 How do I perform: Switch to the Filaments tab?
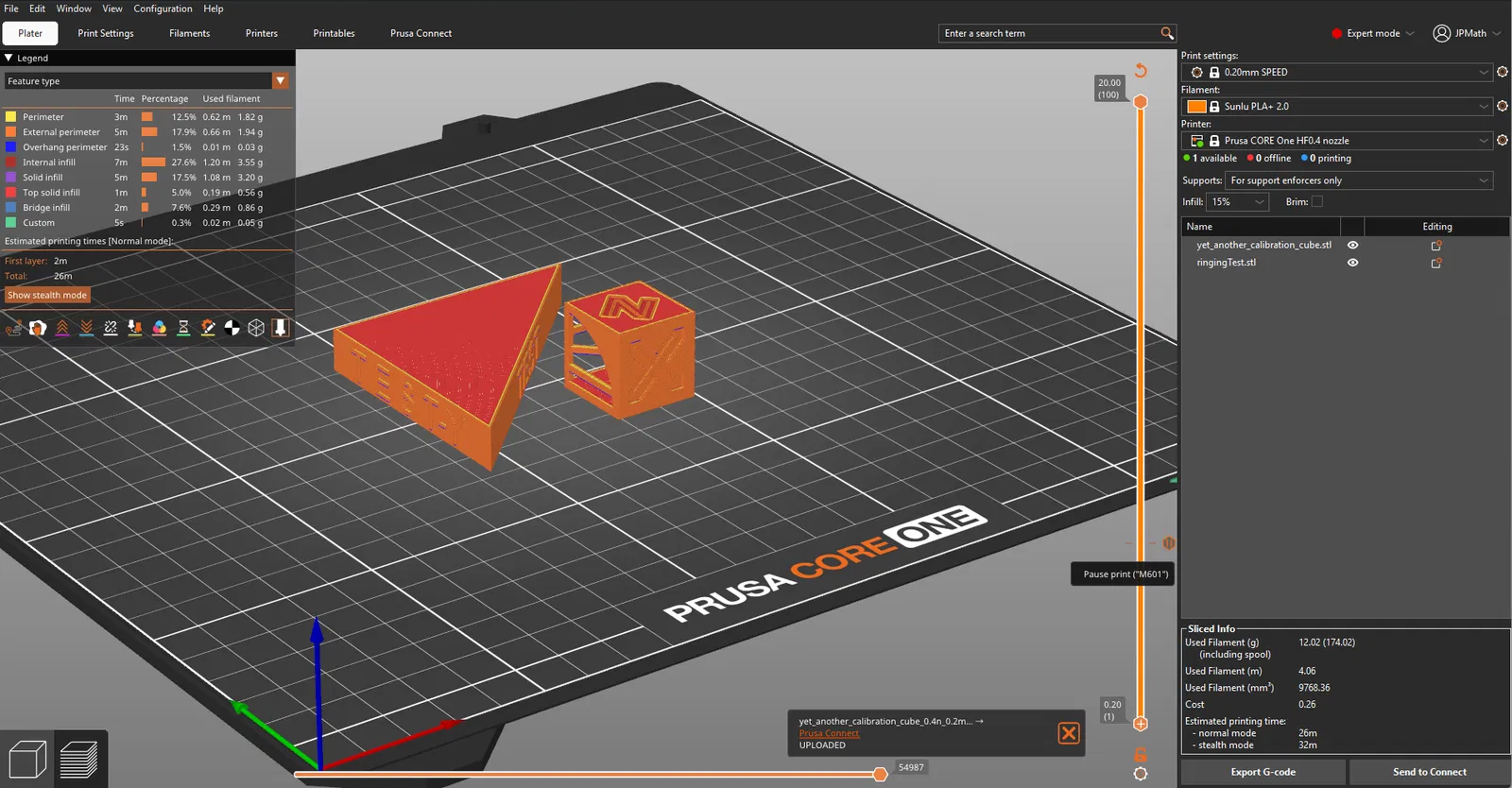click(190, 33)
